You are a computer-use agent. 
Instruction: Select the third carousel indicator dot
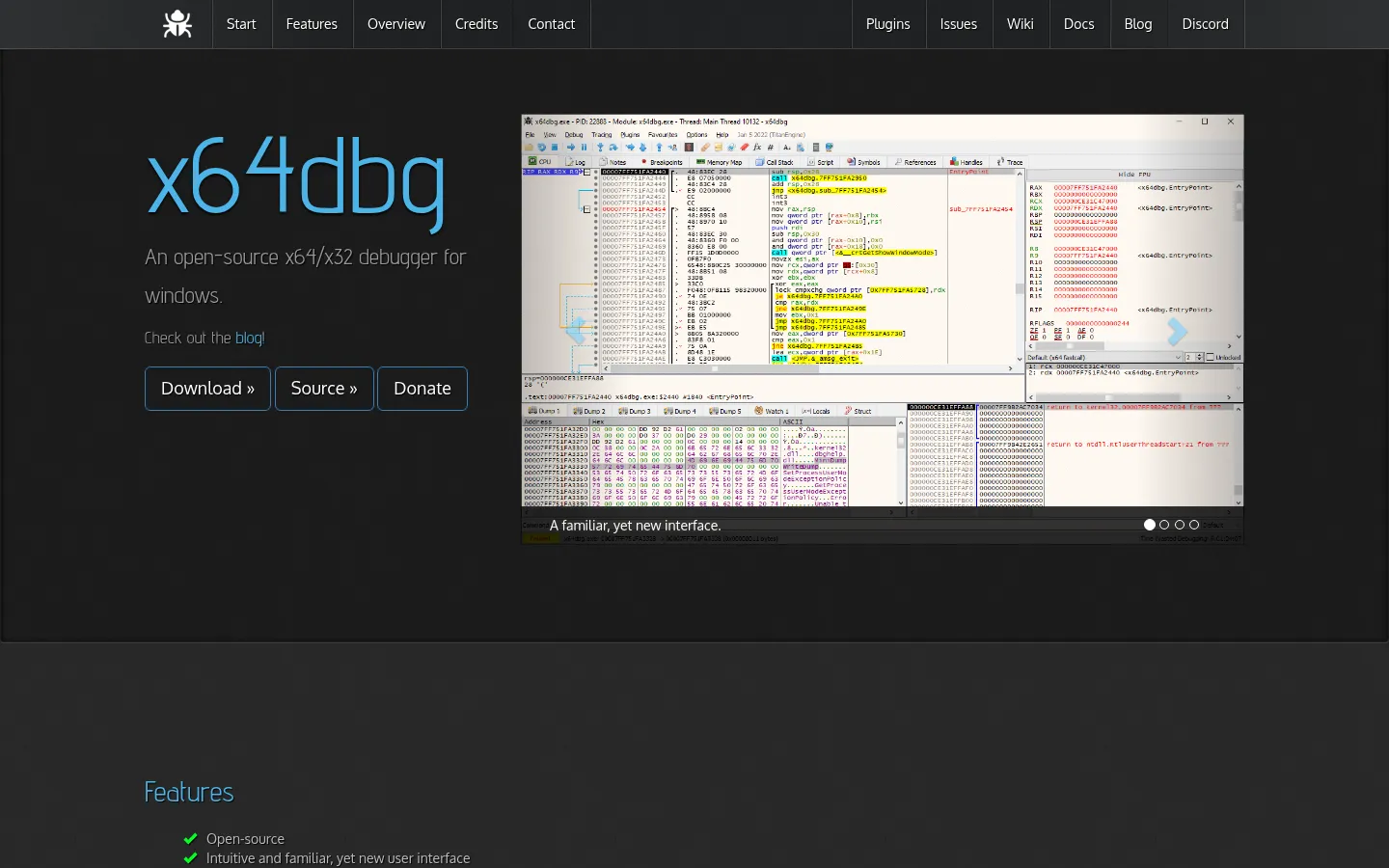pyautogui.click(x=1180, y=525)
